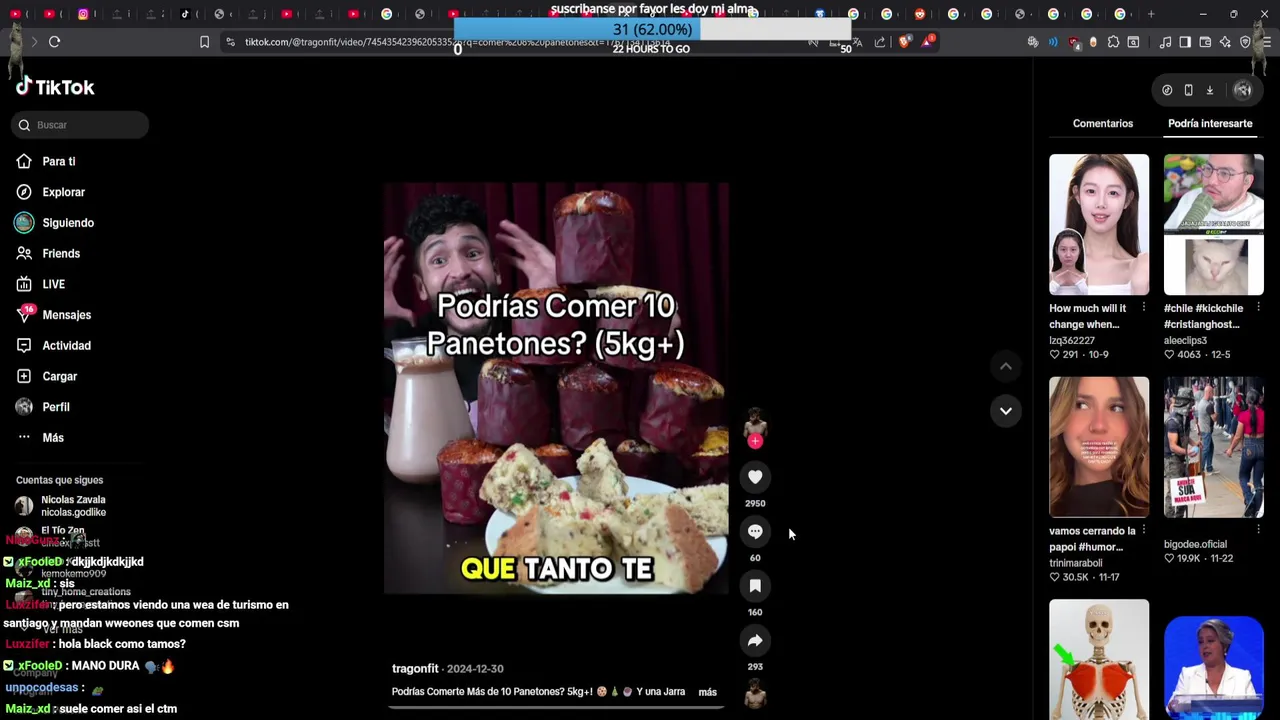The image size is (1280, 720).
Task: Click the download desktop app icon
Action: (1209, 90)
